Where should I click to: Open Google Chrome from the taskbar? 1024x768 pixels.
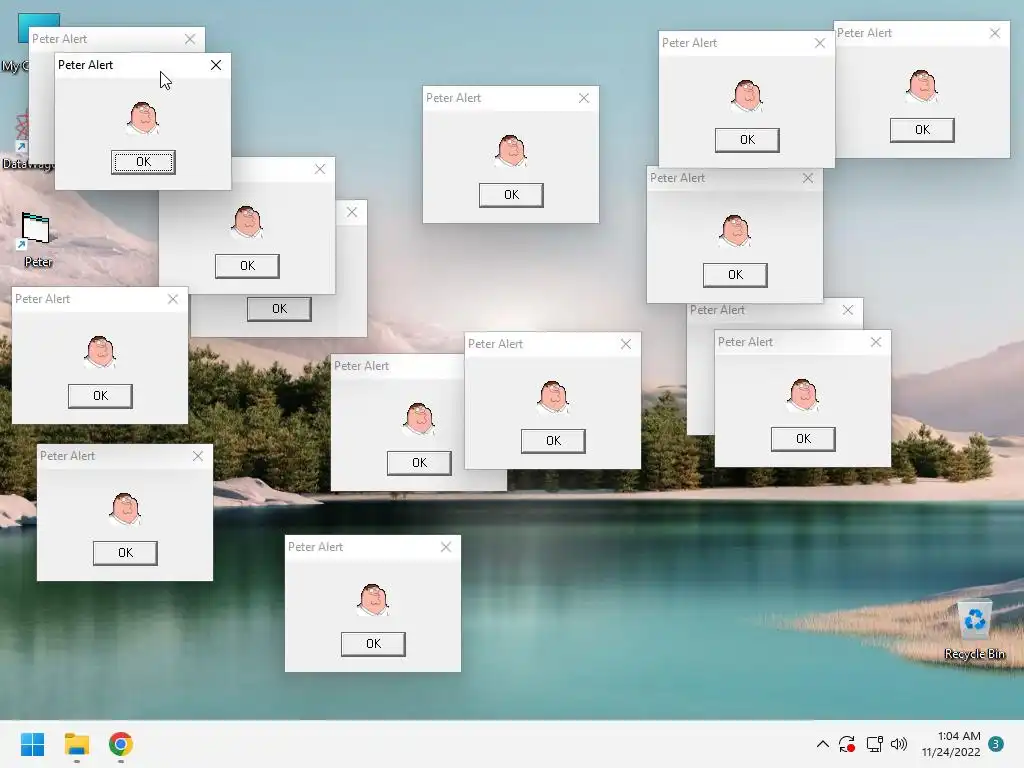(121, 744)
